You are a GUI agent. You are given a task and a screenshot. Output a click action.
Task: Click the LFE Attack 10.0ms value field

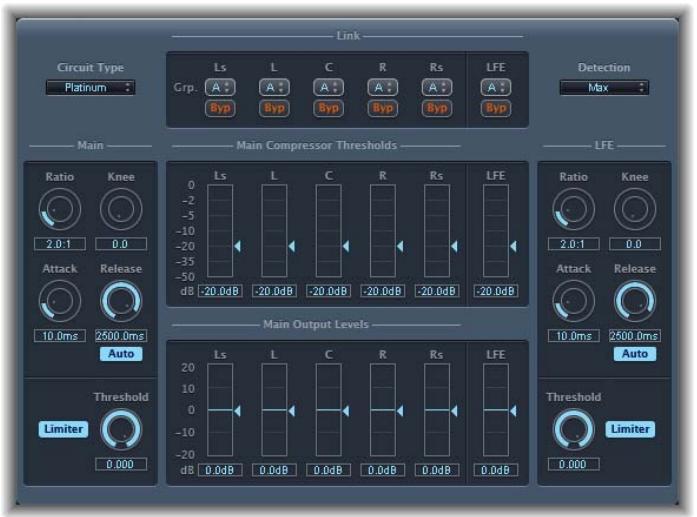point(573,336)
